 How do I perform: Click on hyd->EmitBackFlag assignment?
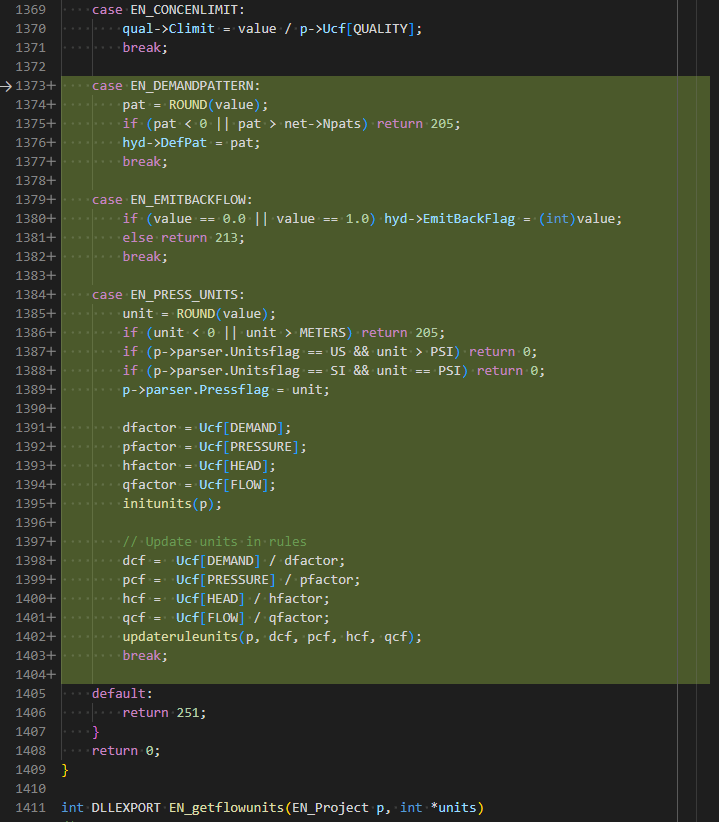point(450,219)
